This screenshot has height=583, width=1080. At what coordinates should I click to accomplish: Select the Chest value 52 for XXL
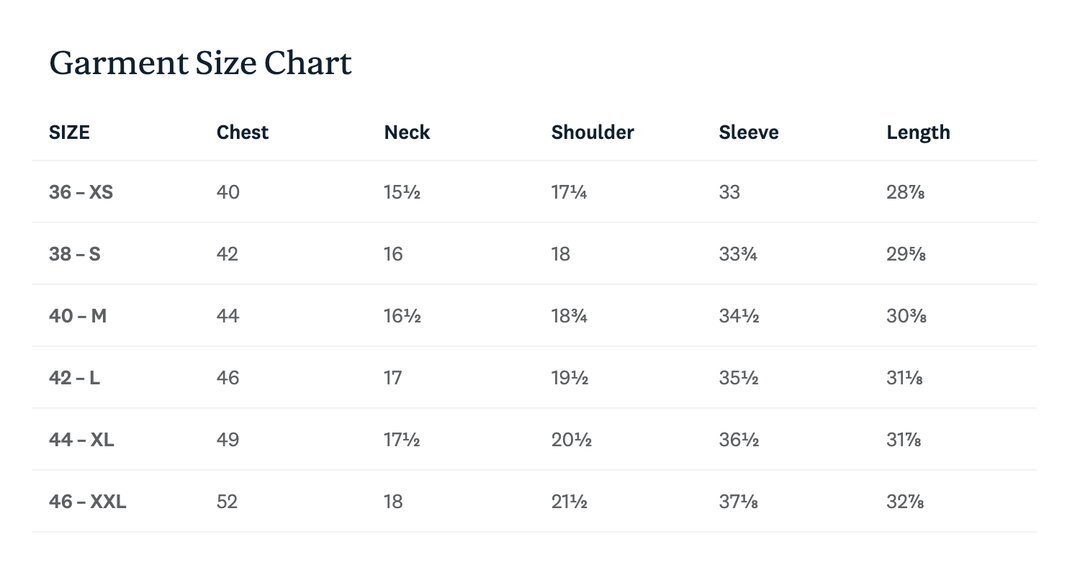click(x=228, y=502)
